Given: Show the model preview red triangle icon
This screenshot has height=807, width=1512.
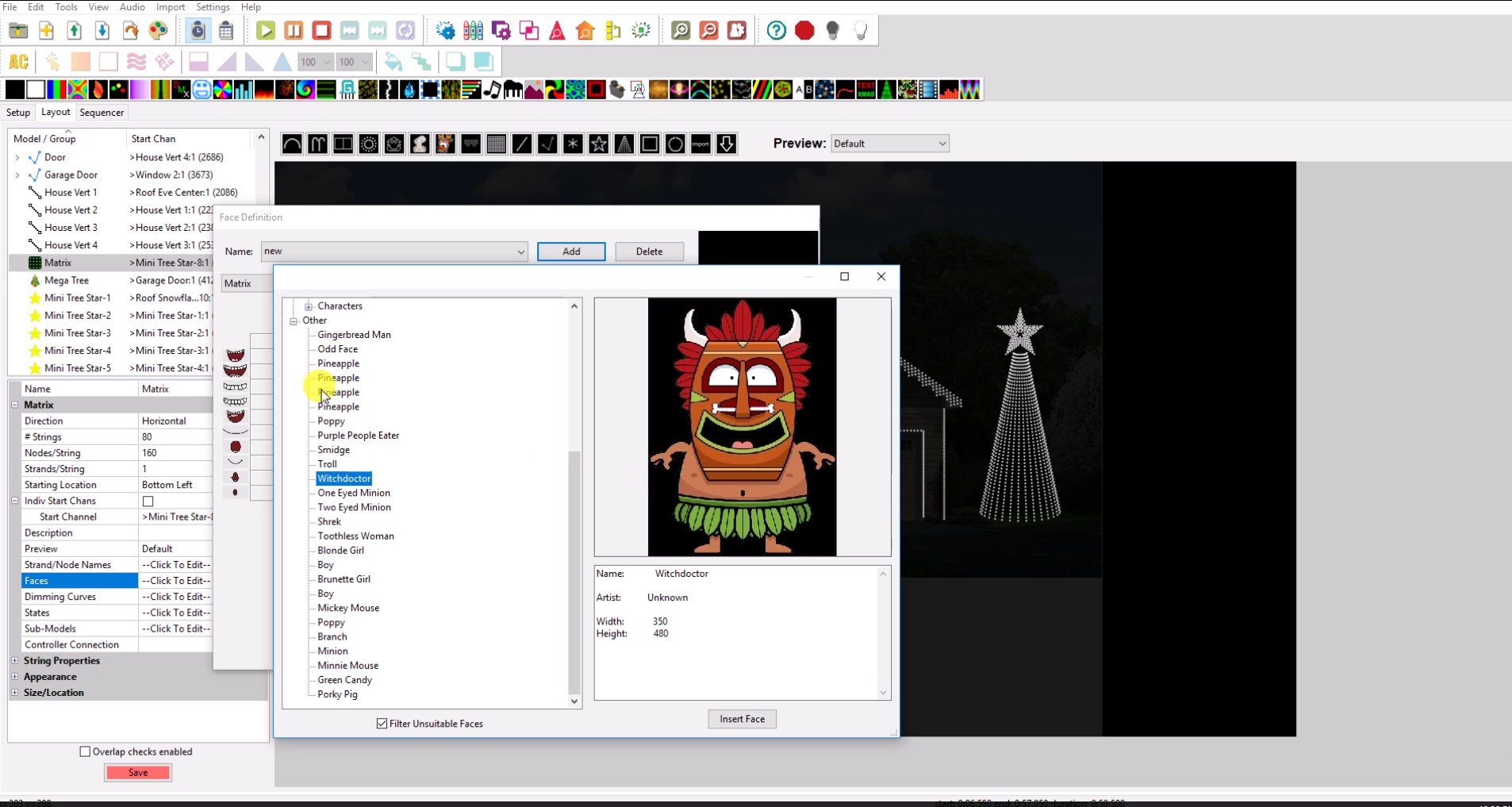Looking at the screenshot, I should tap(558, 31).
